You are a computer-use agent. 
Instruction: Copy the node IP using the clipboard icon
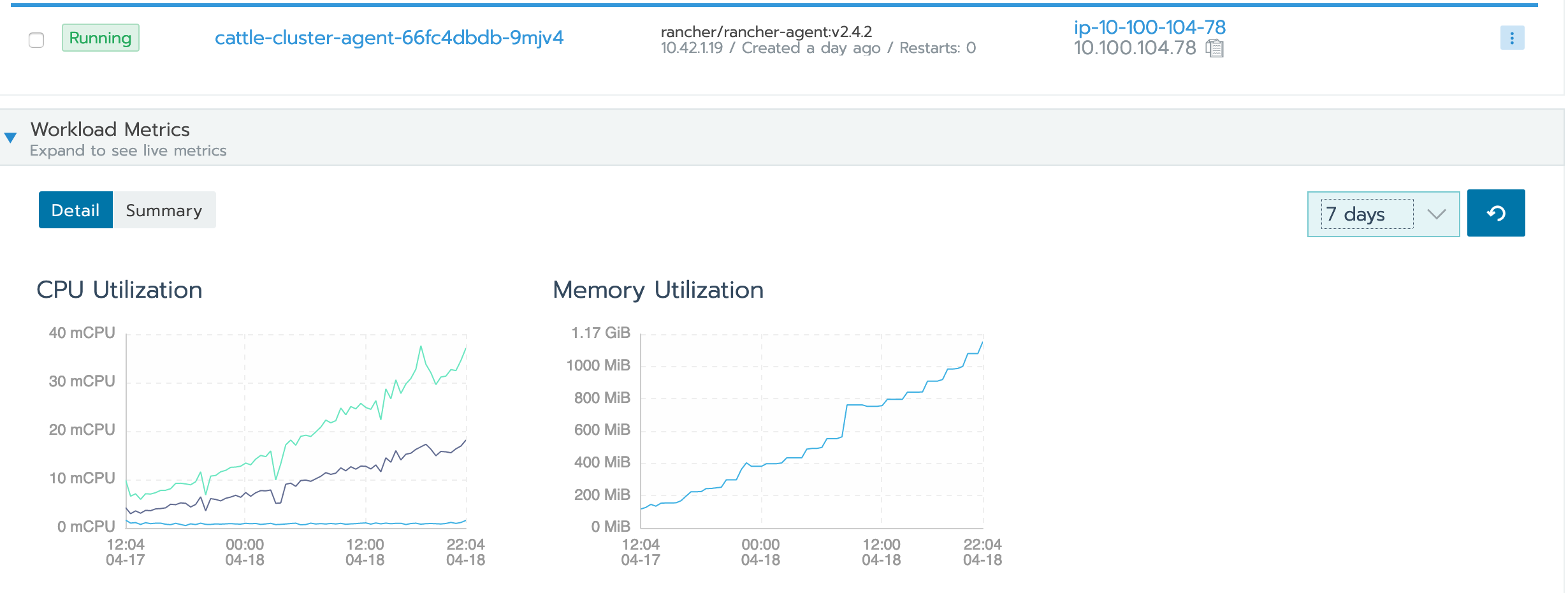point(1216,48)
